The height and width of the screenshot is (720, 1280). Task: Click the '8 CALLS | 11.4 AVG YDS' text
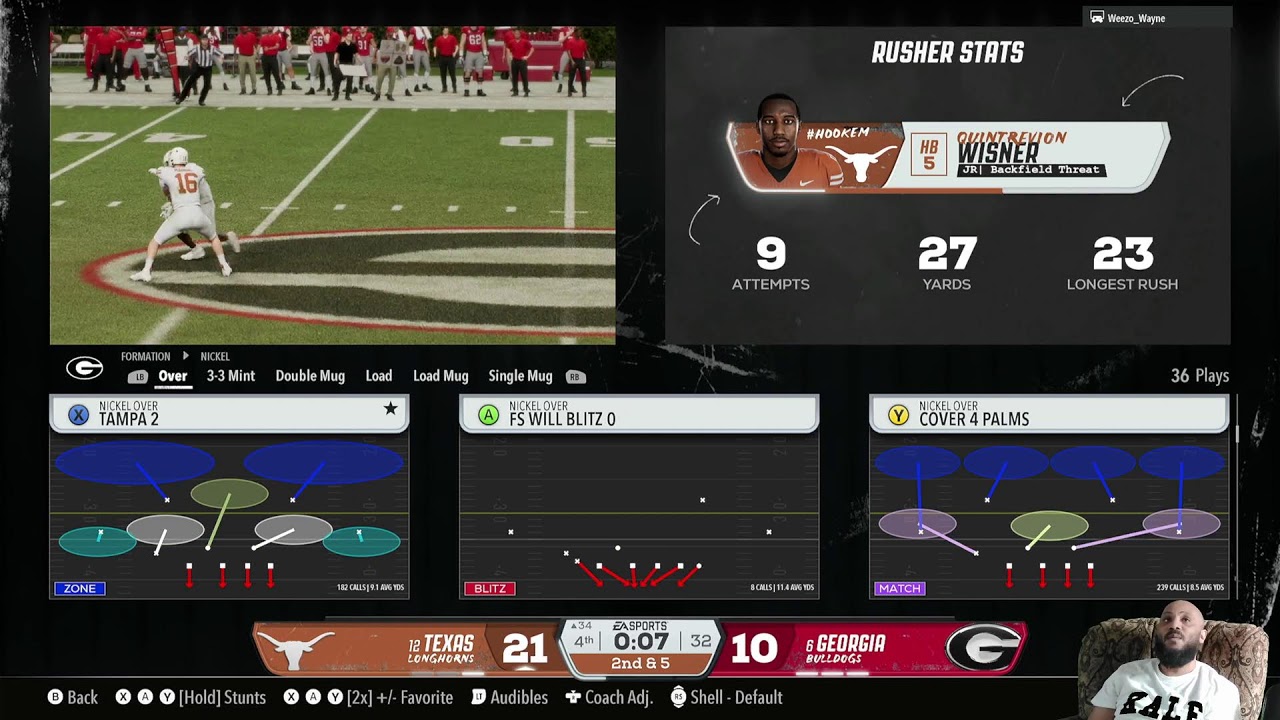click(x=782, y=588)
